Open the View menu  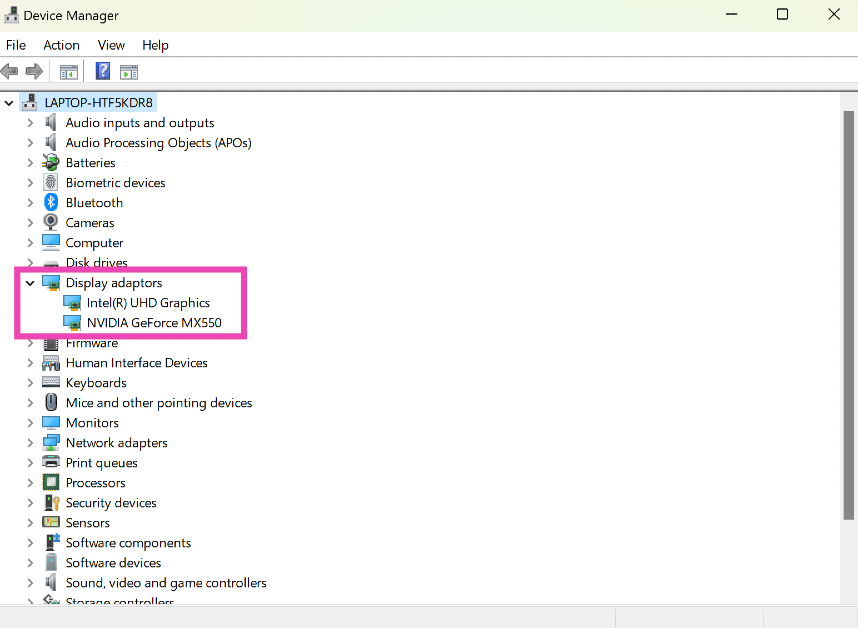[111, 45]
